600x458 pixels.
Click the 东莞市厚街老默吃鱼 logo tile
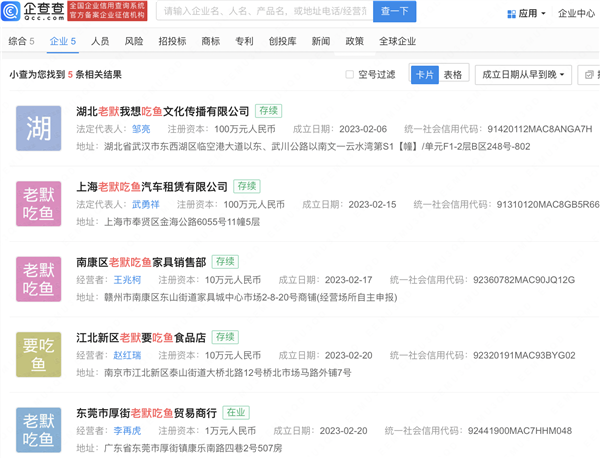tap(39, 428)
